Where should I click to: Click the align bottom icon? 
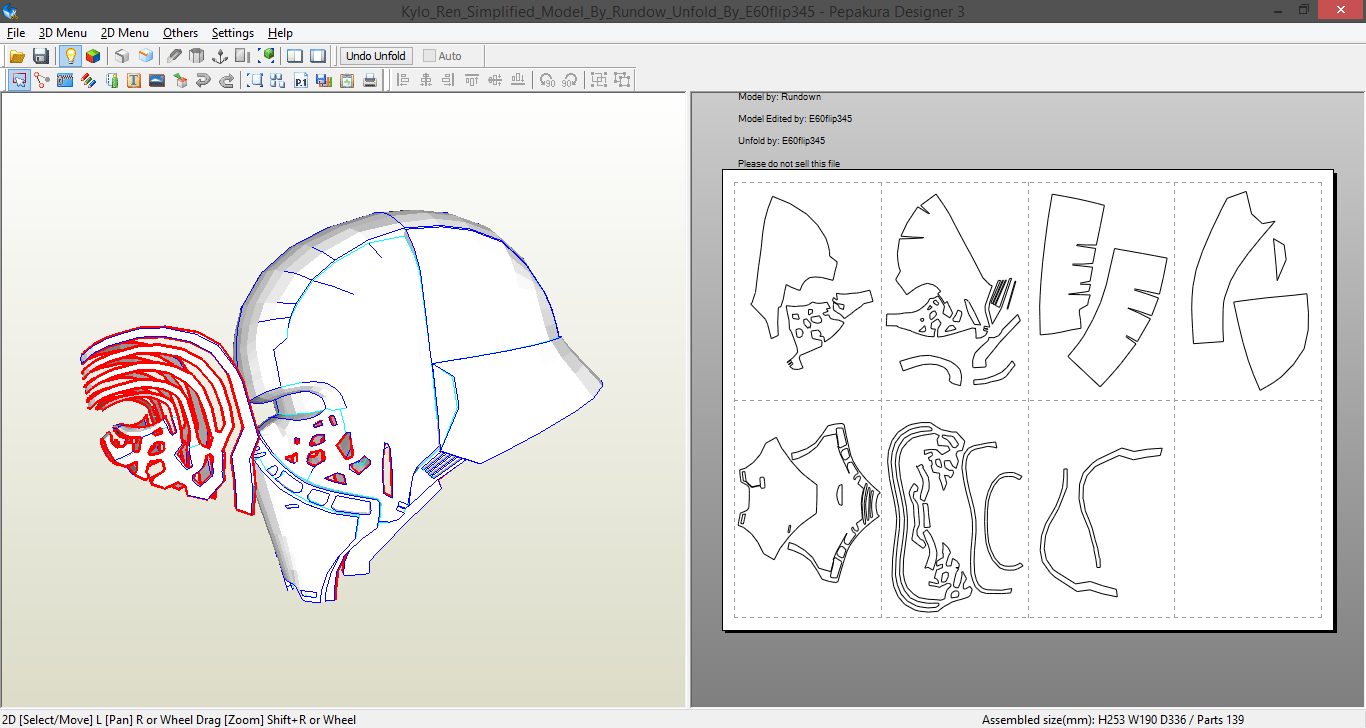pyautogui.click(x=518, y=80)
